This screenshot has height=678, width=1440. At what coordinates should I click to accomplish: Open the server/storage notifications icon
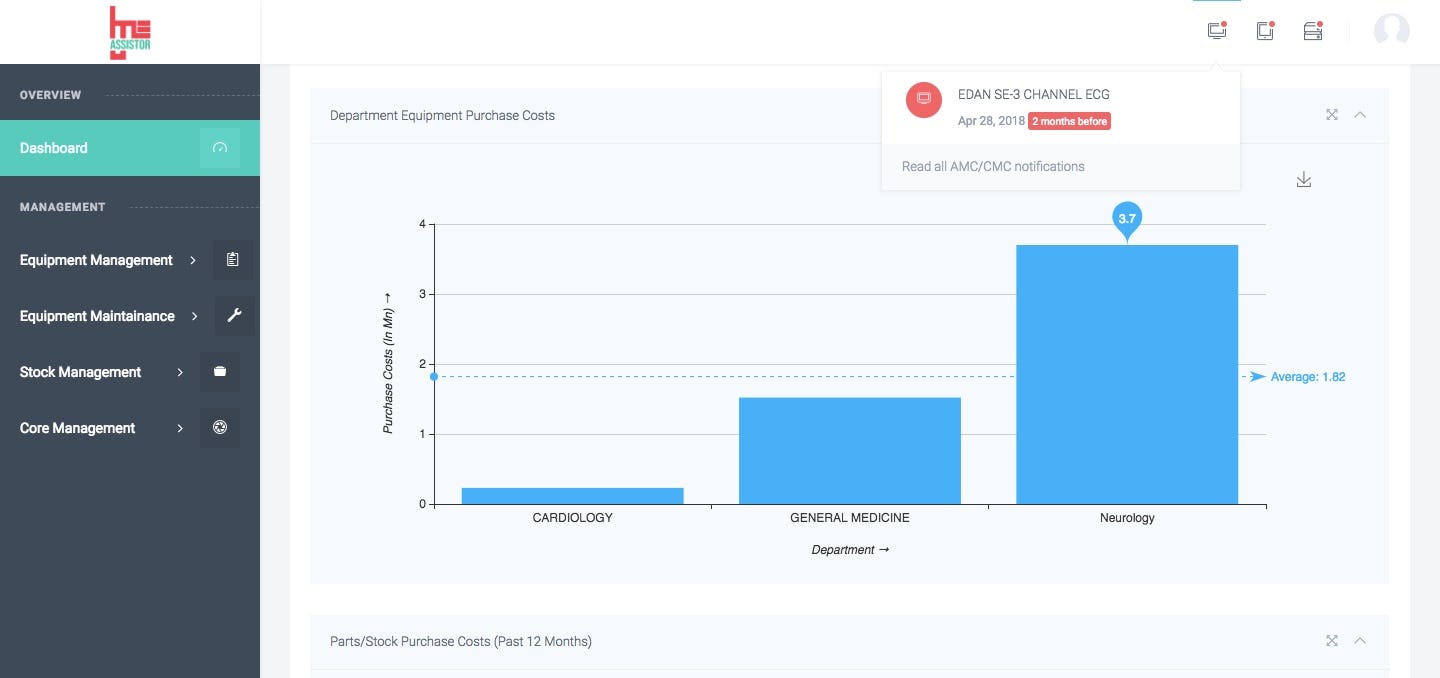[1313, 31]
